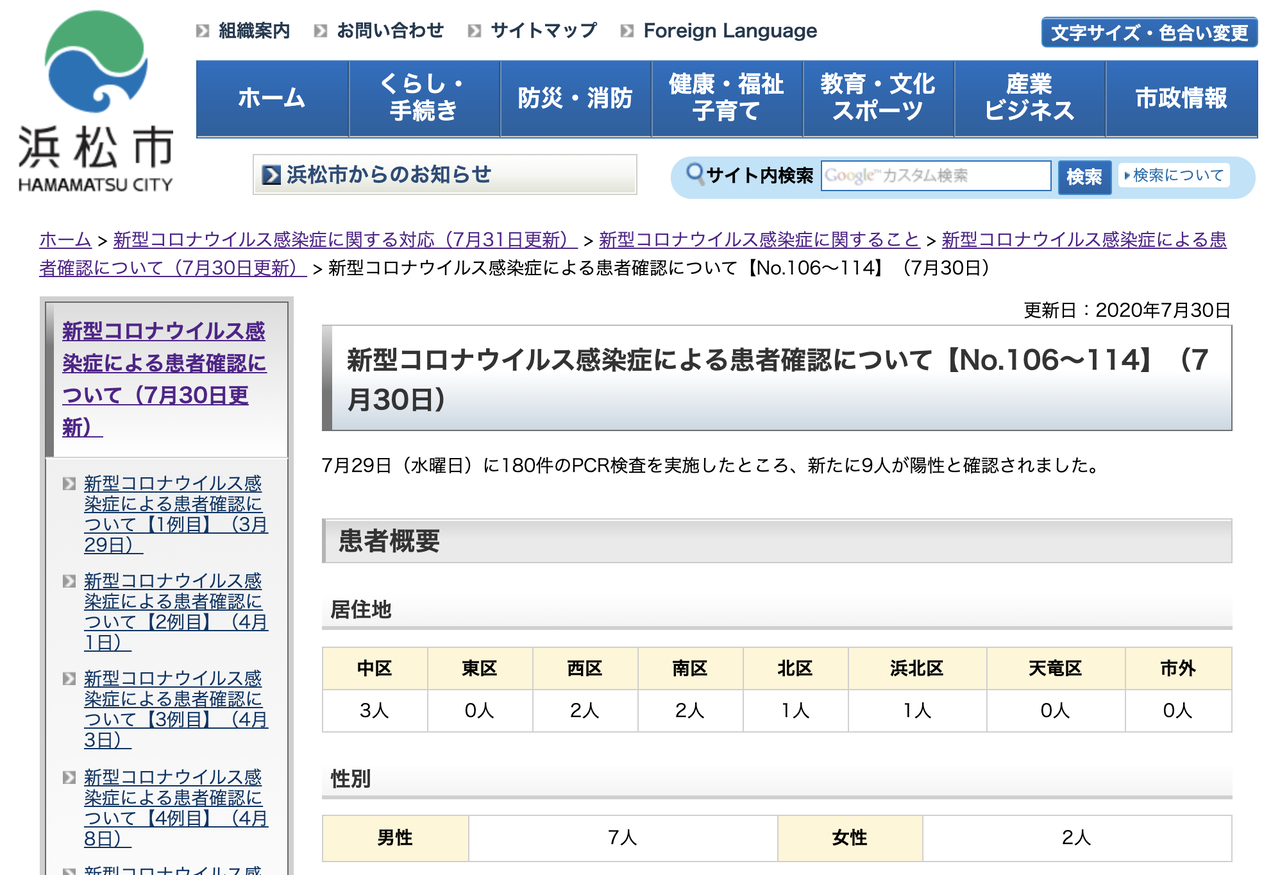
Task: Click the 更新日：2020年7月30日 text
Action: point(1127,311)
